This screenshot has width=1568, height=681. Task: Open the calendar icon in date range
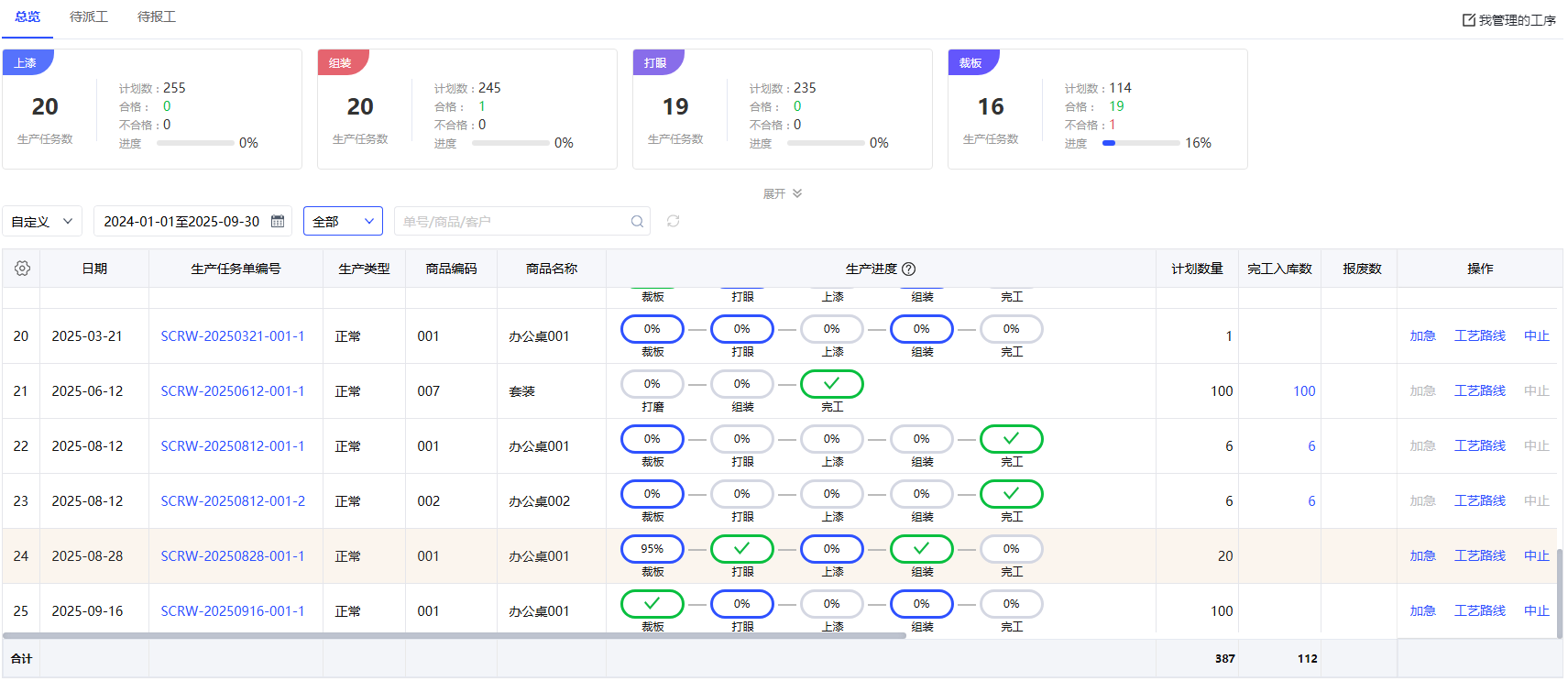tap(278, 221)
